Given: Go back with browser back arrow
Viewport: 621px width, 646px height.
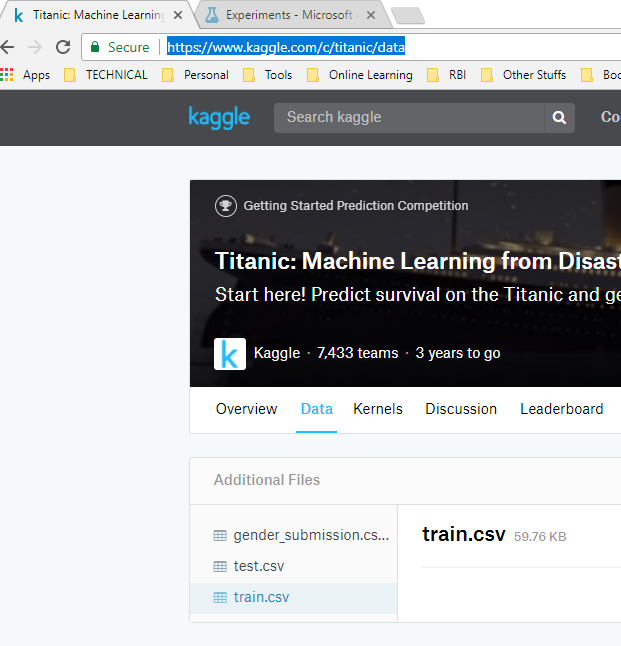Looking at the screenshot, I should click(x=8, y=47).
